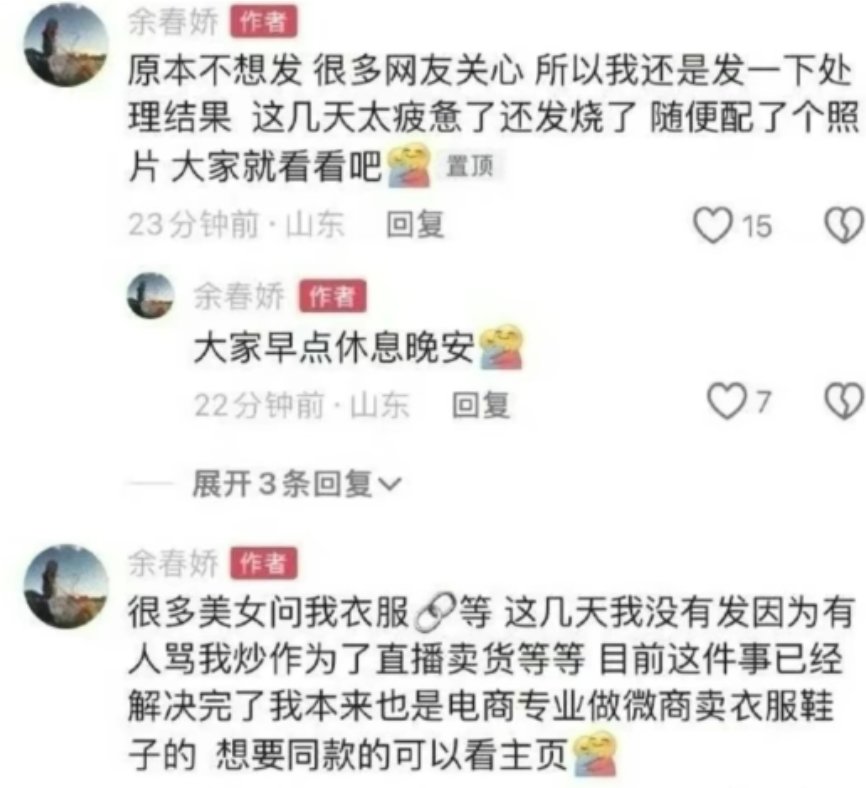The width and height of the screenshot is (866, 788).
Task: Click hug emoji after 大家就看看吧
Action: pos(409,165)
